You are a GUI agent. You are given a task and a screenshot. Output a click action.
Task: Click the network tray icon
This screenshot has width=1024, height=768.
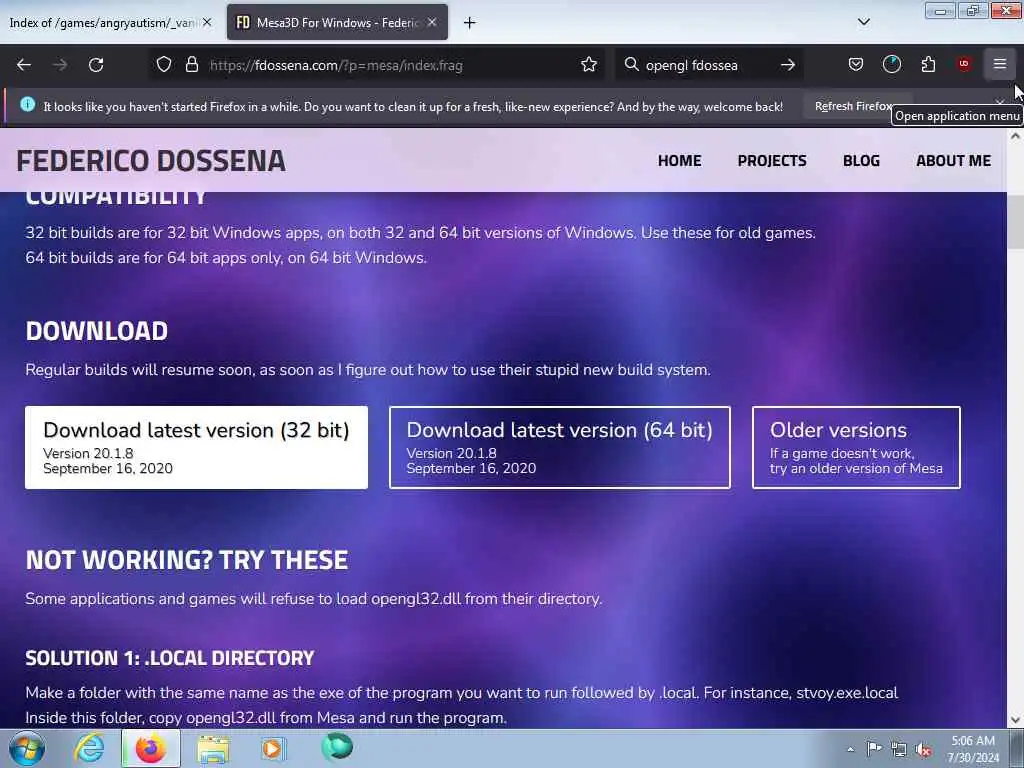pyautogui.click(x=899, y=750)
